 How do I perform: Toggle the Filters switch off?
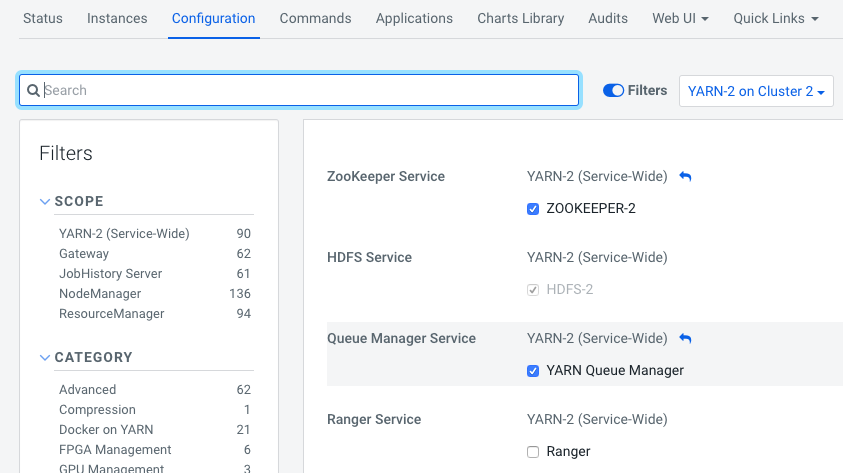[613, 90]
